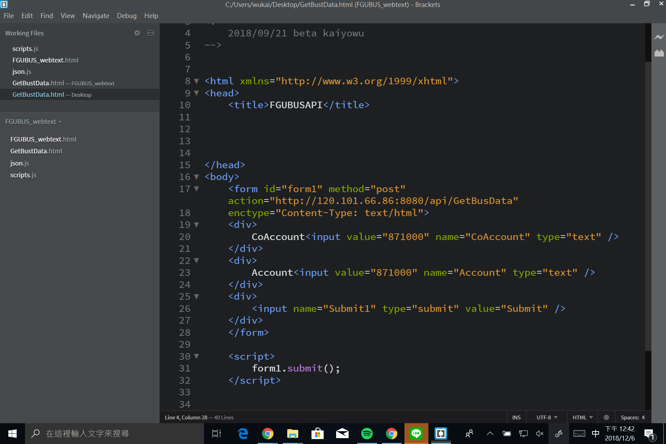Open the People icon in the taskbar
The height and width of the screenshot is (444, 666).
coord(469,433)
